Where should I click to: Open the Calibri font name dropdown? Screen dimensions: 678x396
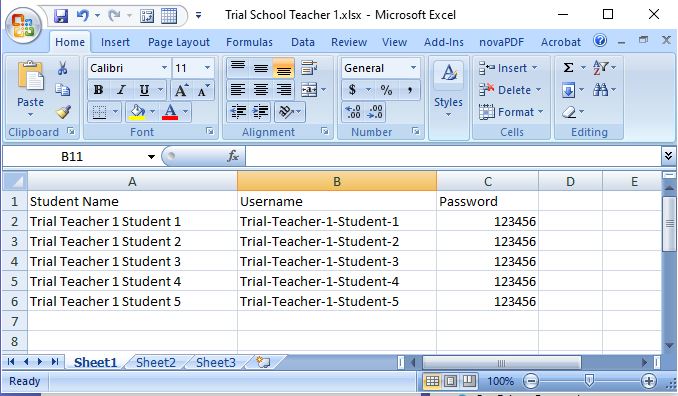(164, 68)
